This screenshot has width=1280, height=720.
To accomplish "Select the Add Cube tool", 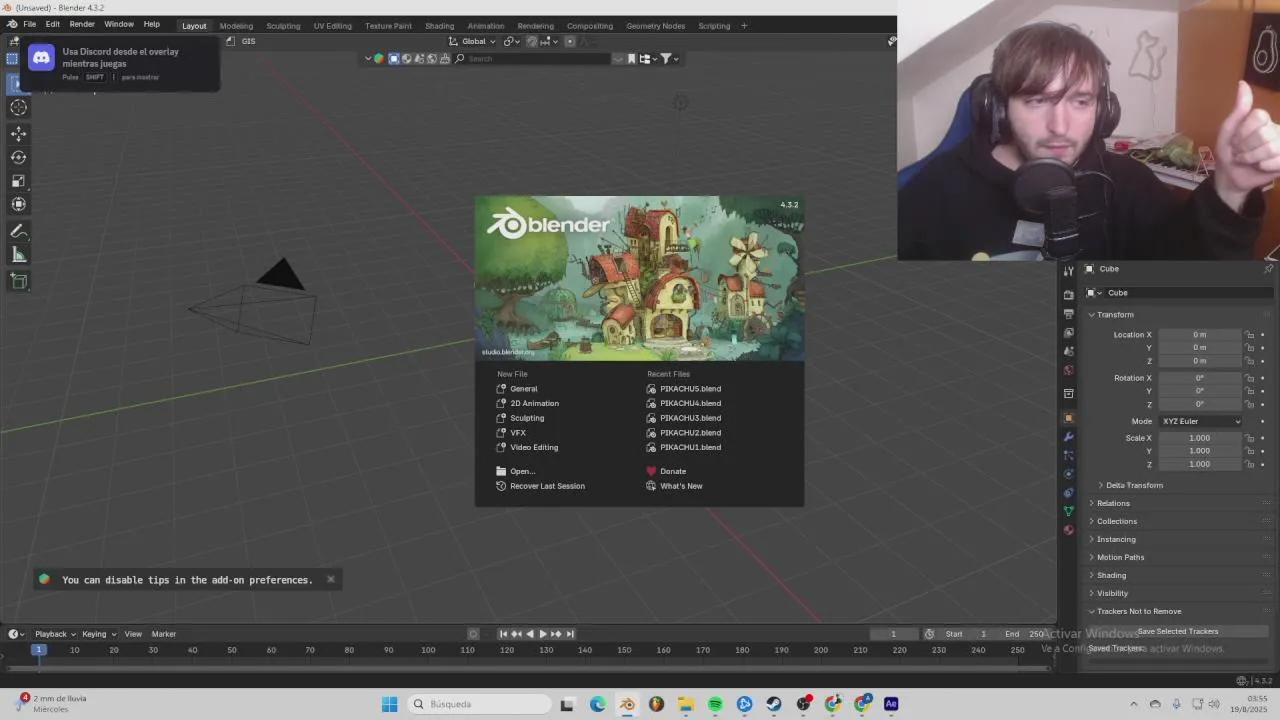I will point(19,281).
